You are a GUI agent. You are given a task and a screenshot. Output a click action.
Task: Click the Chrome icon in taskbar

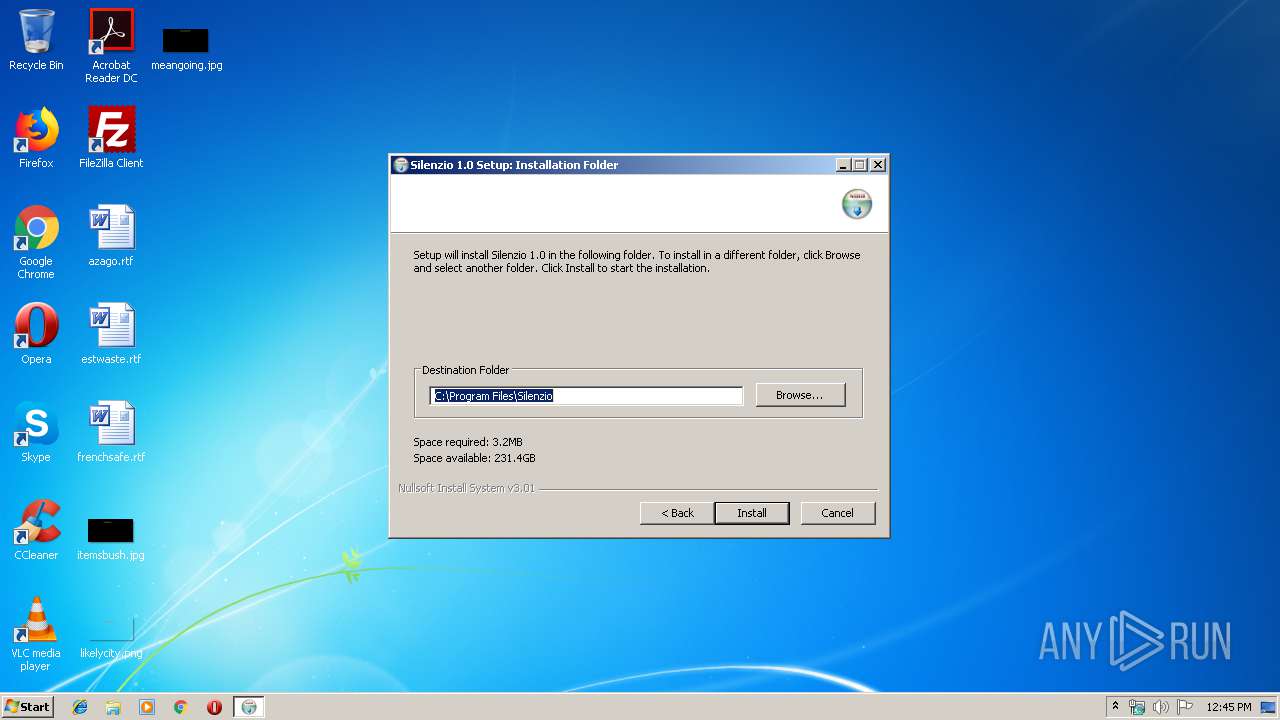pyautogui.click(x=181, y=707)
